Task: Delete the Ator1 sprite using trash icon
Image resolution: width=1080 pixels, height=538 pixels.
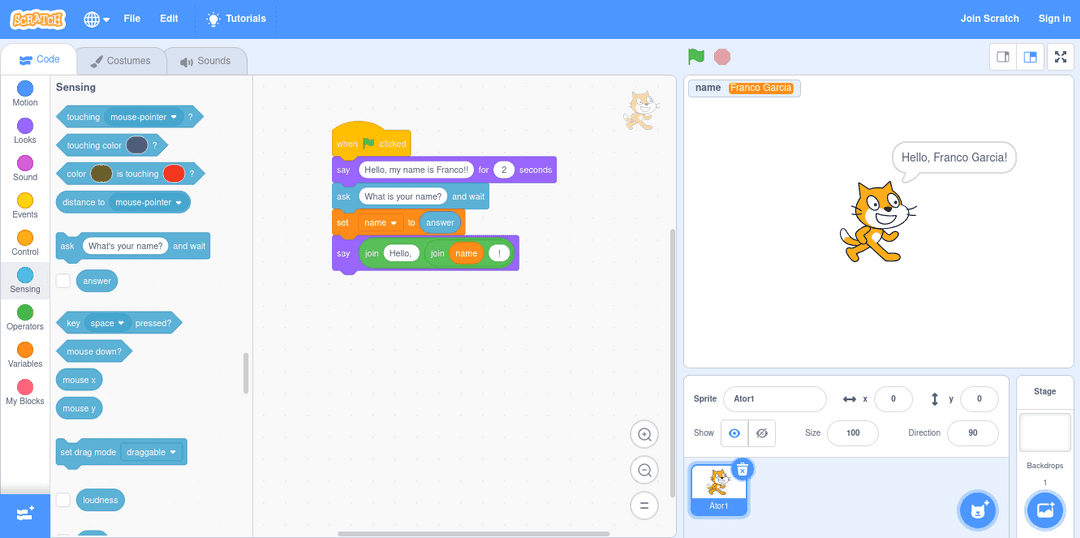Action: click(x=741, y=469)
